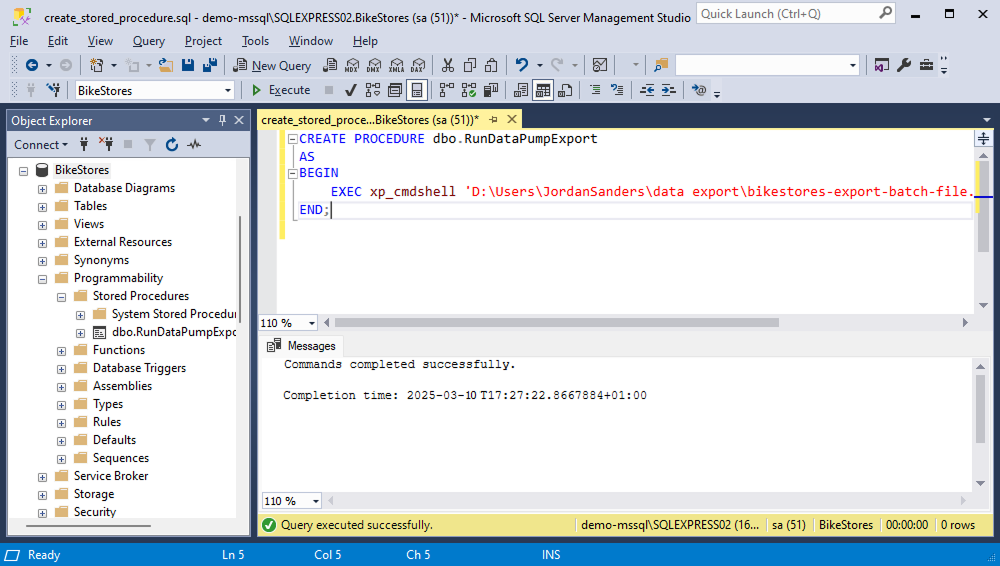Click the Toolbox icon
Screen dimensions: 1000x566
926,65
